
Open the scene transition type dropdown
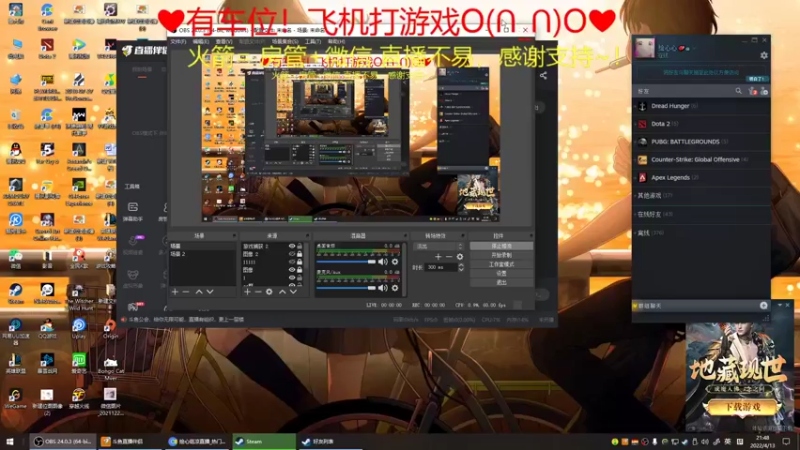point(439,246)
